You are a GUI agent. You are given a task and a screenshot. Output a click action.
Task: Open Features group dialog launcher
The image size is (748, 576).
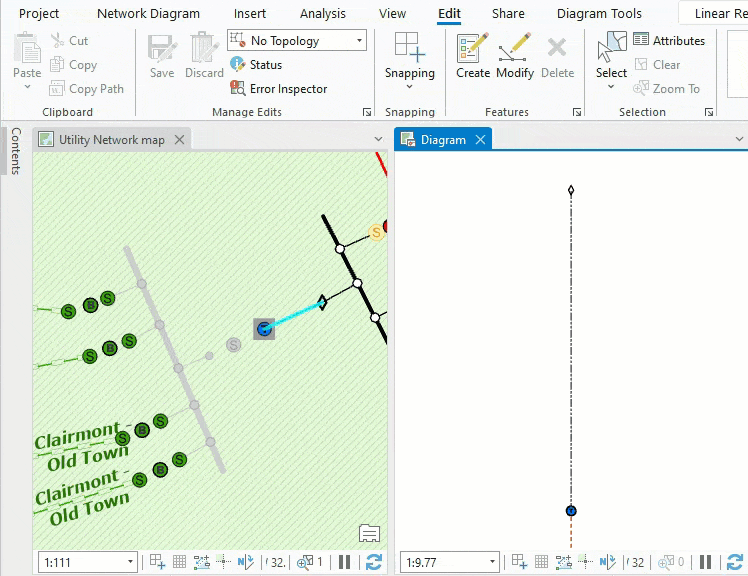(x=577, y=112)
